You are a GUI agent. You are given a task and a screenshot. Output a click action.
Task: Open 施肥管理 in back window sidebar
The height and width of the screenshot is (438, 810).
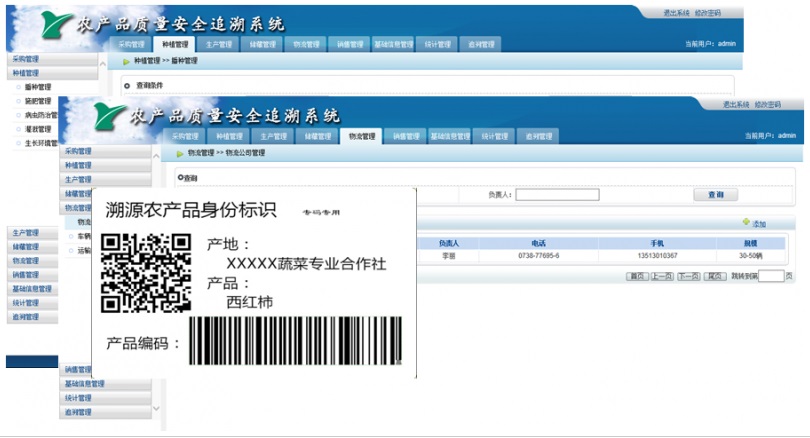coord(38,101)
